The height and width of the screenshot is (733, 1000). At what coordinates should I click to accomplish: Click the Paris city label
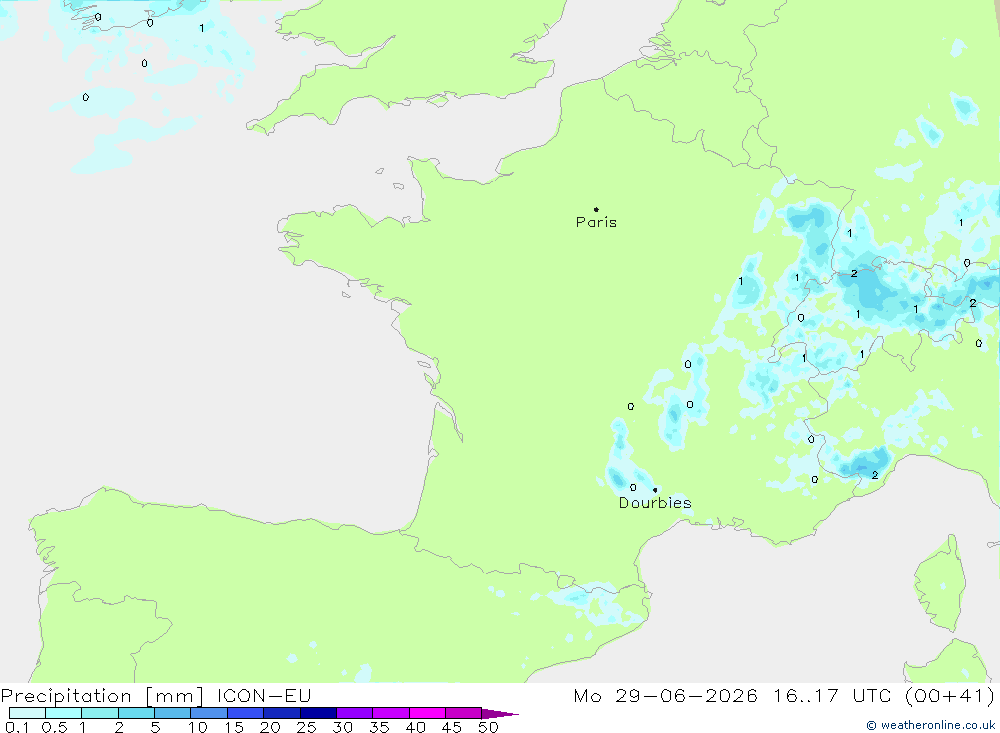click(596, 222)
